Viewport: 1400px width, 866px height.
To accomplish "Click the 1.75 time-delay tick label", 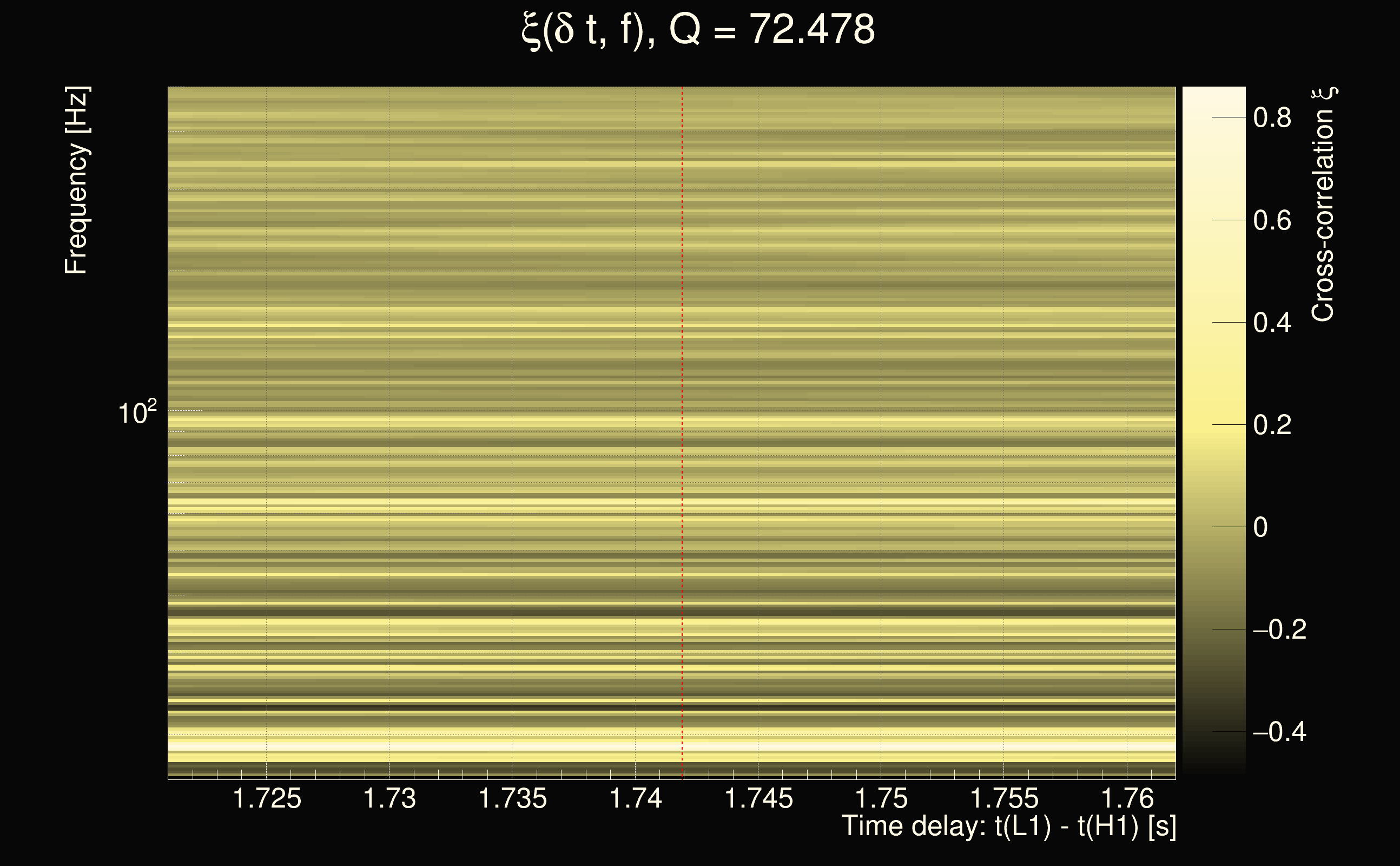I will [x=881, y=798].
